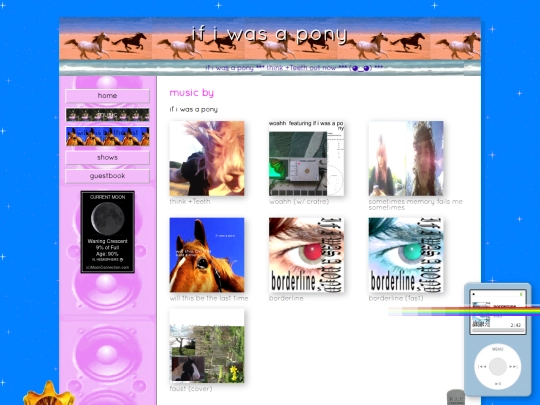Open the shows page

tap(107, 157)
